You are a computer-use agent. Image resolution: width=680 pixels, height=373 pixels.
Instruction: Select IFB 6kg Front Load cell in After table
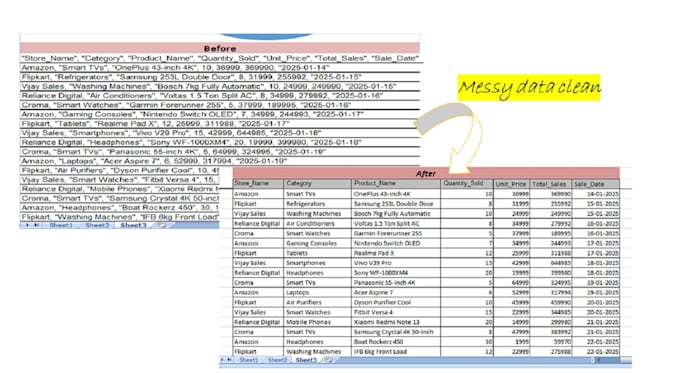click(x=396, y=352)
